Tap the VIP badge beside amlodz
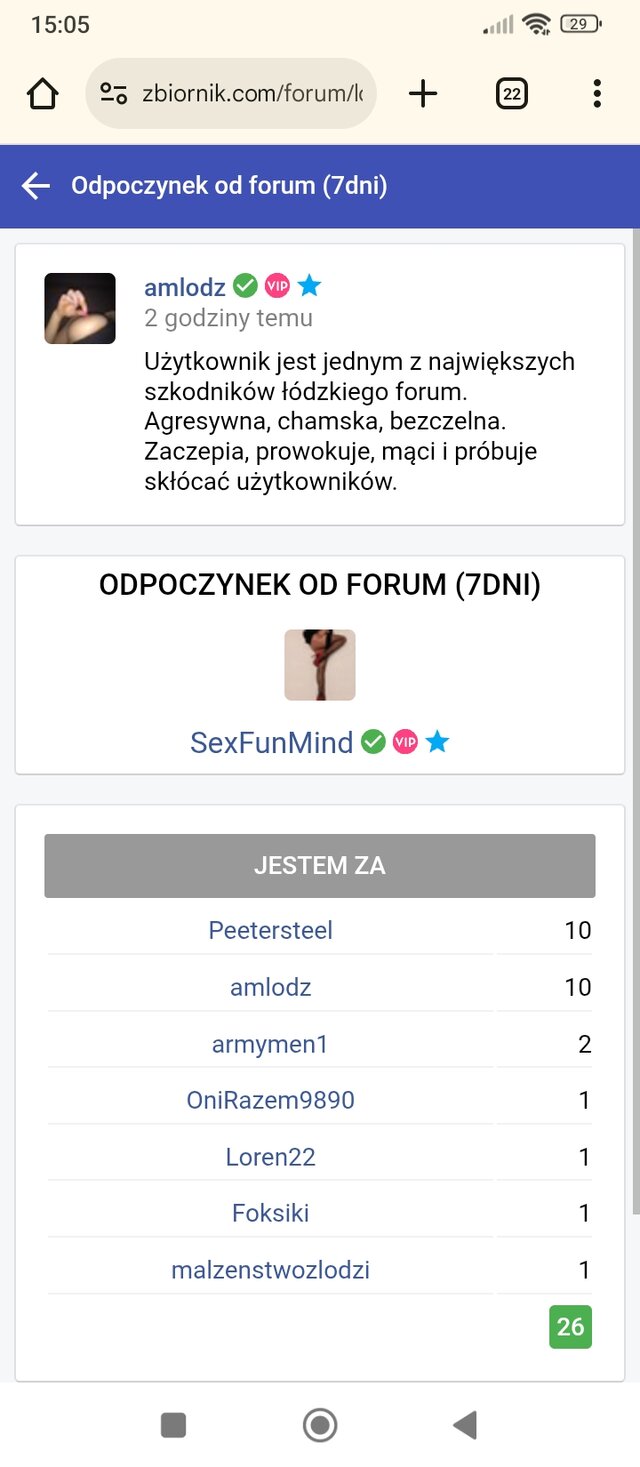This screenshot has height=1467, width=640. [x=277, y=287]
